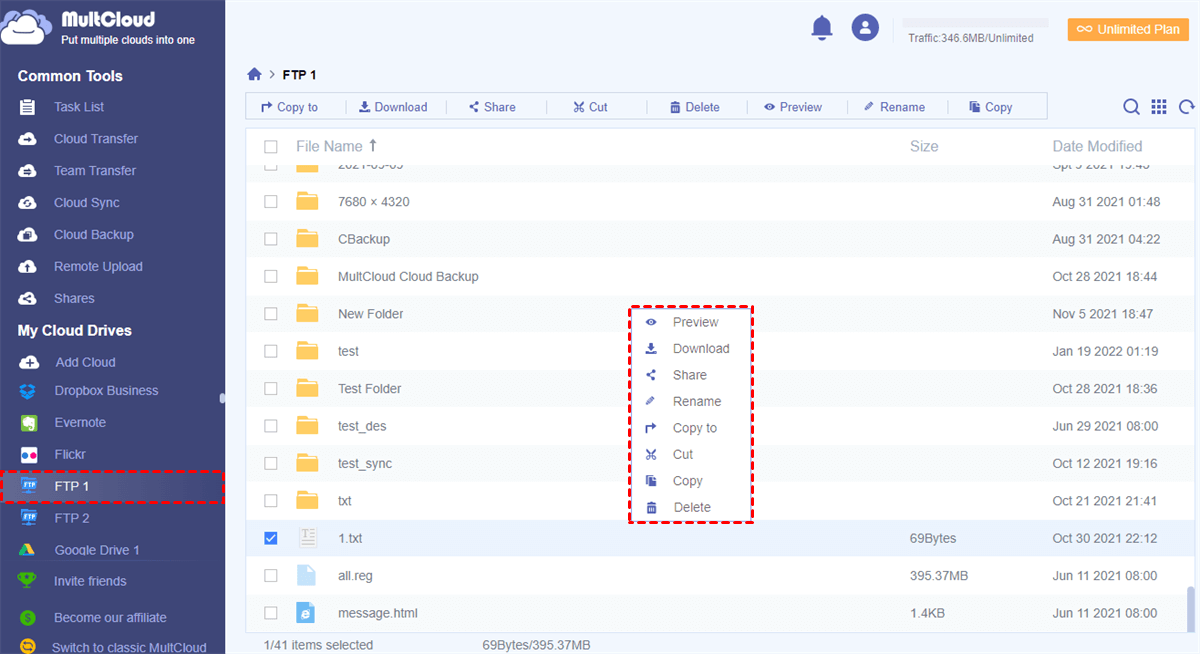
Task: Click Preview in the toolbar
Action: pos(793,107)
